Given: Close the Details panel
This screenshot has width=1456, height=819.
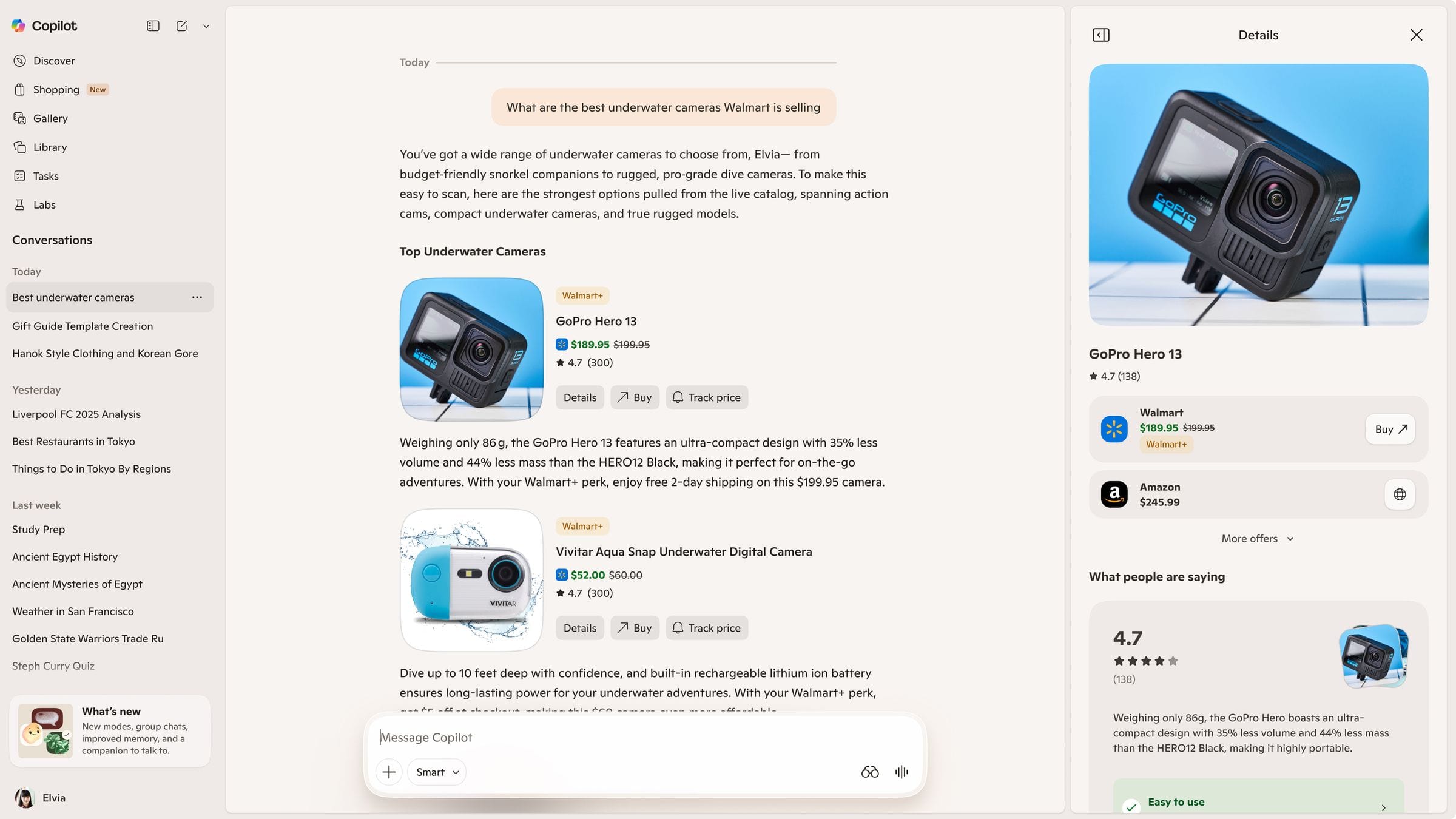Looking at the screenshot, I should [1417, 35].
